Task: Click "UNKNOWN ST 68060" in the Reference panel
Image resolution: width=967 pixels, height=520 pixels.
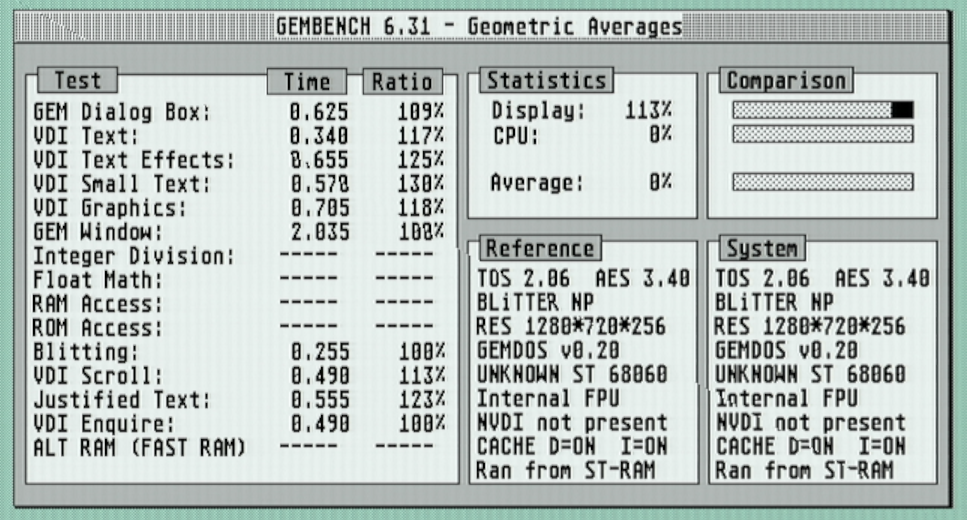Action: tap(572, 375)
